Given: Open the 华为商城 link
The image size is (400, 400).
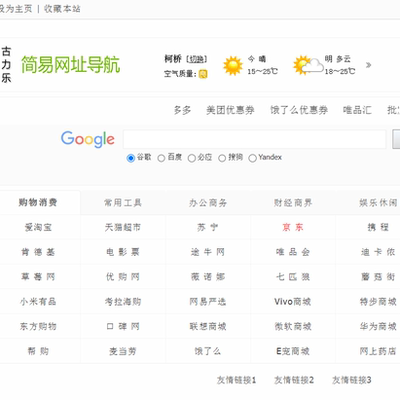Looking at the screenshot, I should point(378,326).
